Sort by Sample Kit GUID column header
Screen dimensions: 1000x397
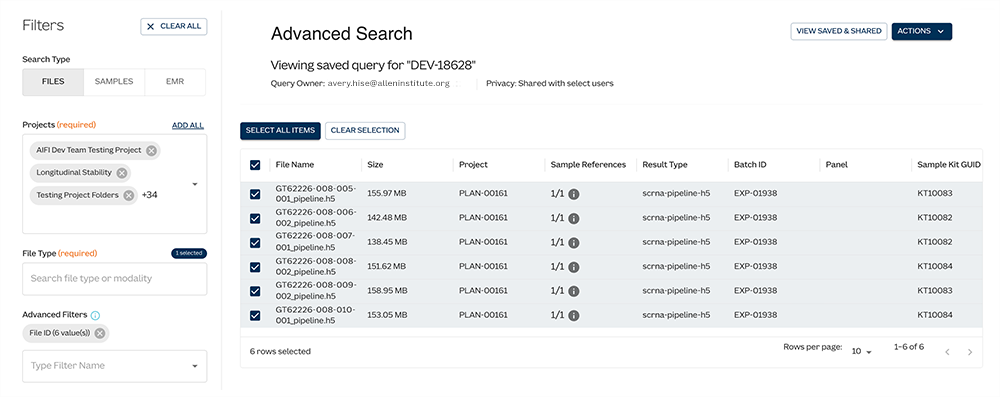click(x=949, y=165)
